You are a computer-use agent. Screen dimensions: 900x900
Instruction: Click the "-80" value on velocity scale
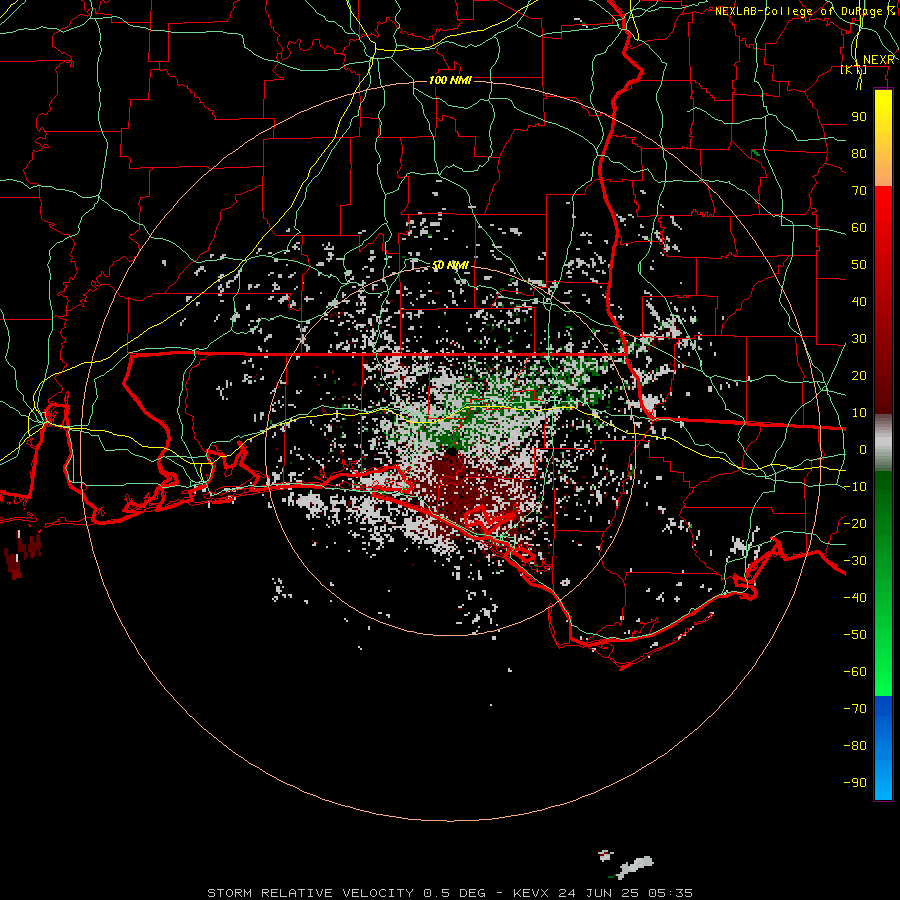click(855, 746)
